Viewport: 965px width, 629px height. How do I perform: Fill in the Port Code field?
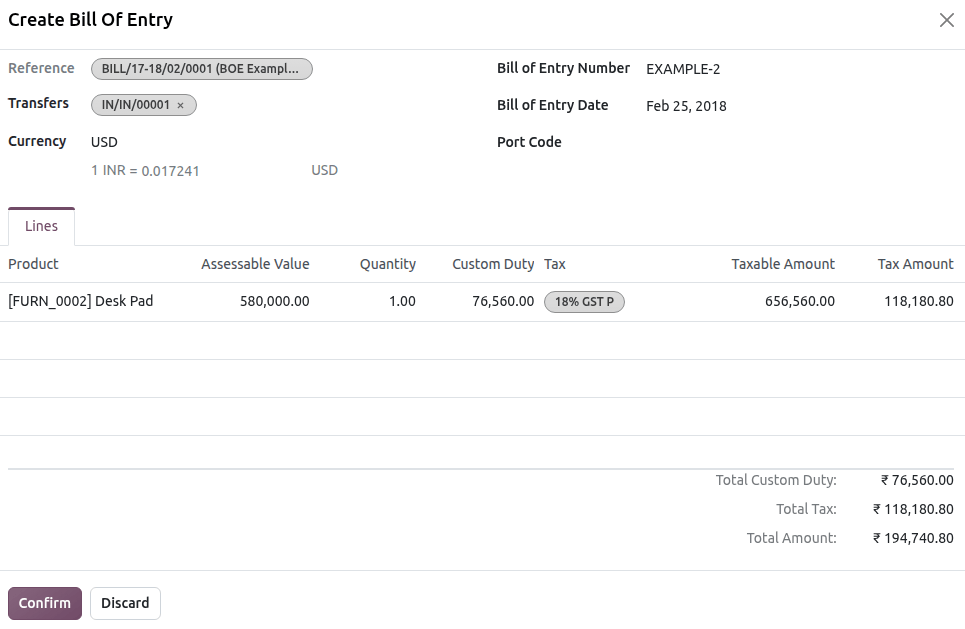click(x=800, y=142)
